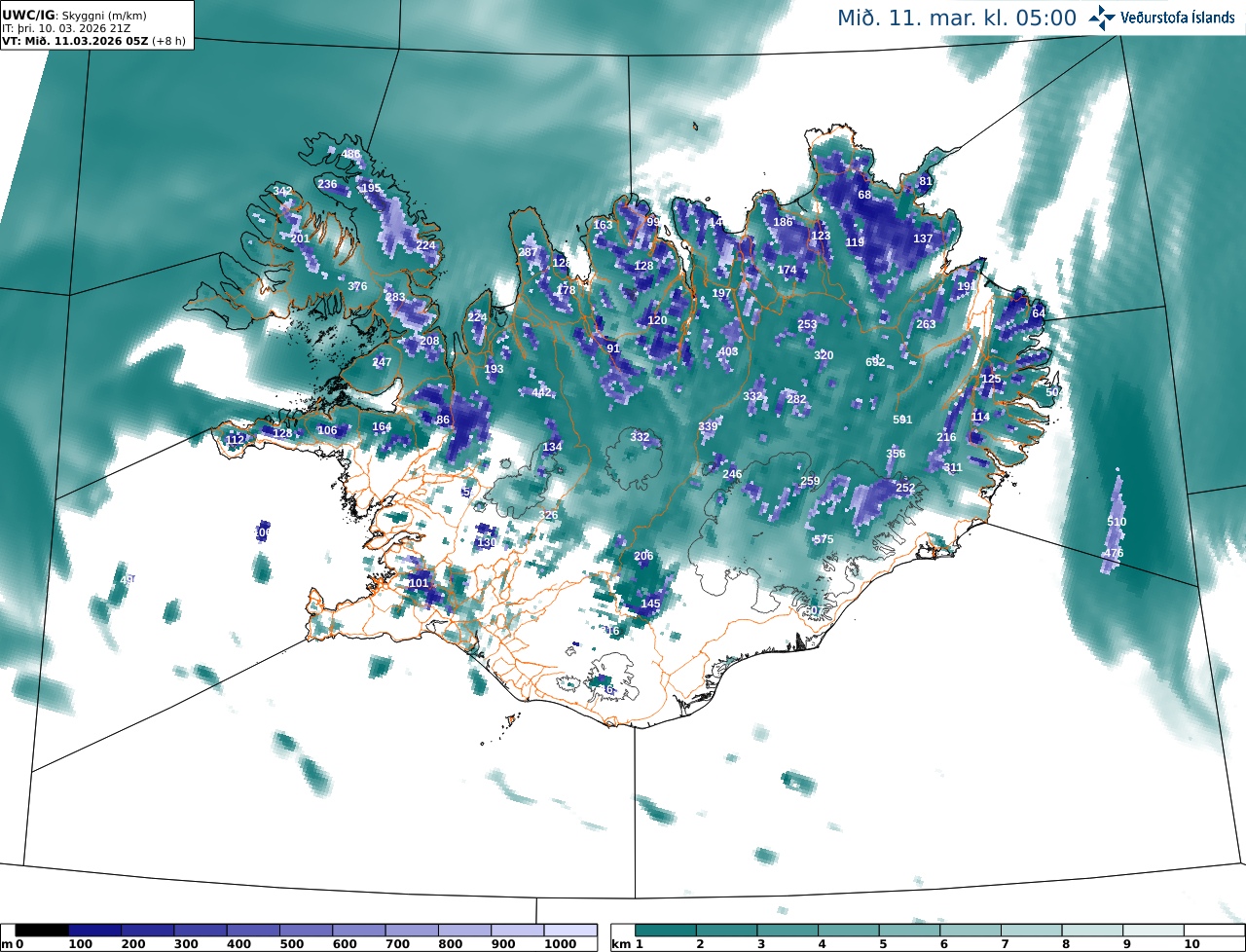1246x952 pixels.
Task: Click the 575 visibility value
Action: [824, 539]
